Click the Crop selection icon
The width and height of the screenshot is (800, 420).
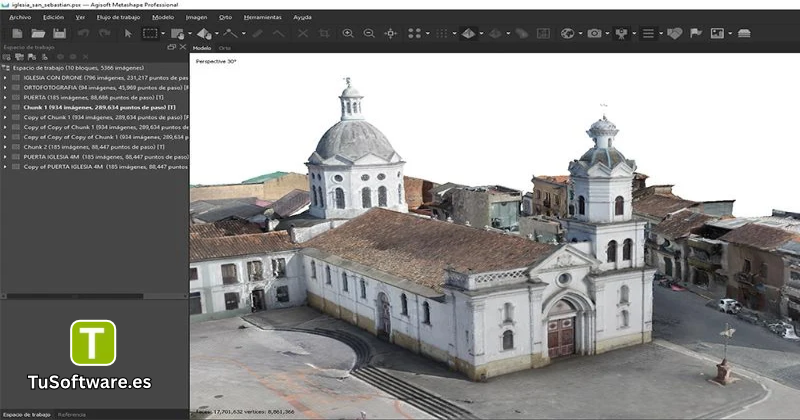click(324, 33)
